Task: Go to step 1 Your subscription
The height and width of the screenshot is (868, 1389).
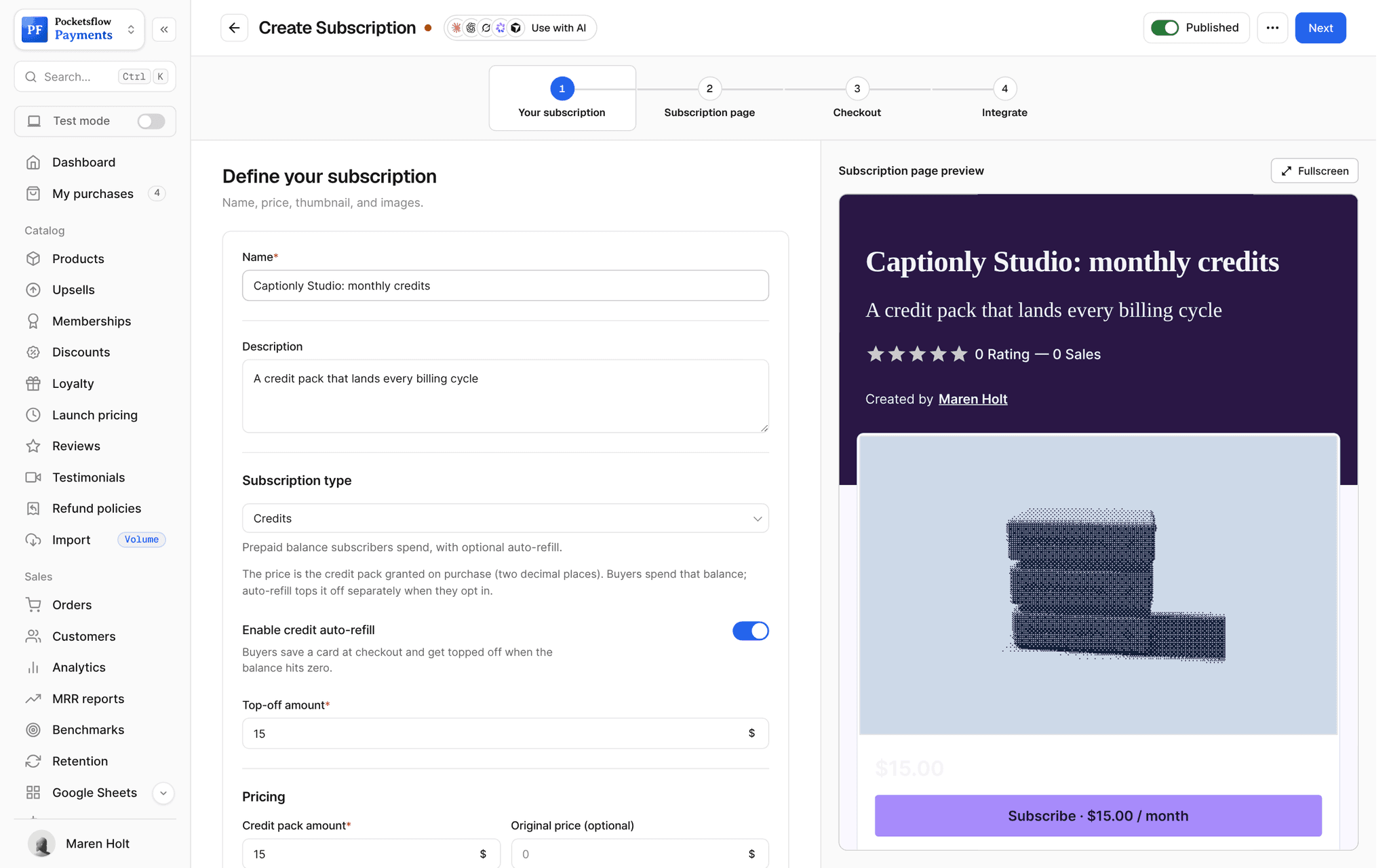Action: coord(562,98)
